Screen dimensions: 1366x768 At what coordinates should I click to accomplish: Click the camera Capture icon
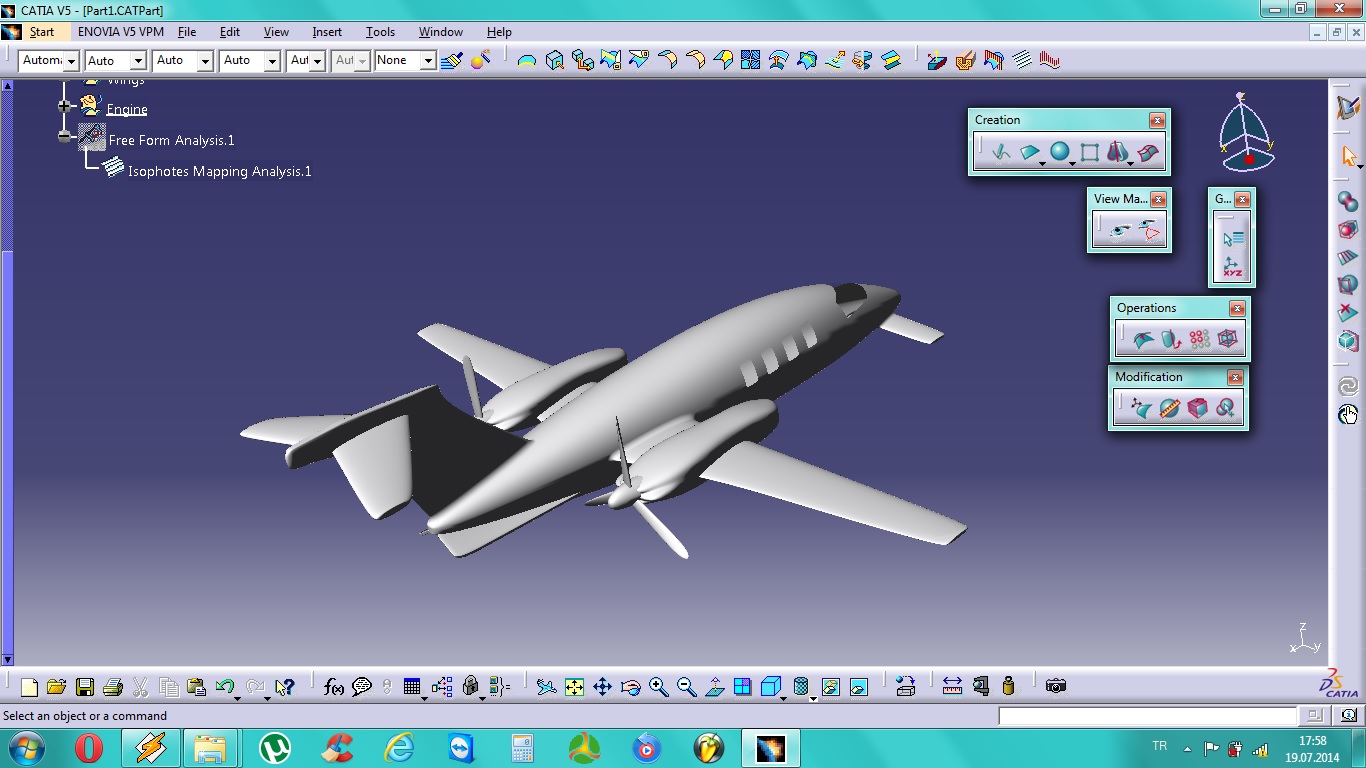1055,686
